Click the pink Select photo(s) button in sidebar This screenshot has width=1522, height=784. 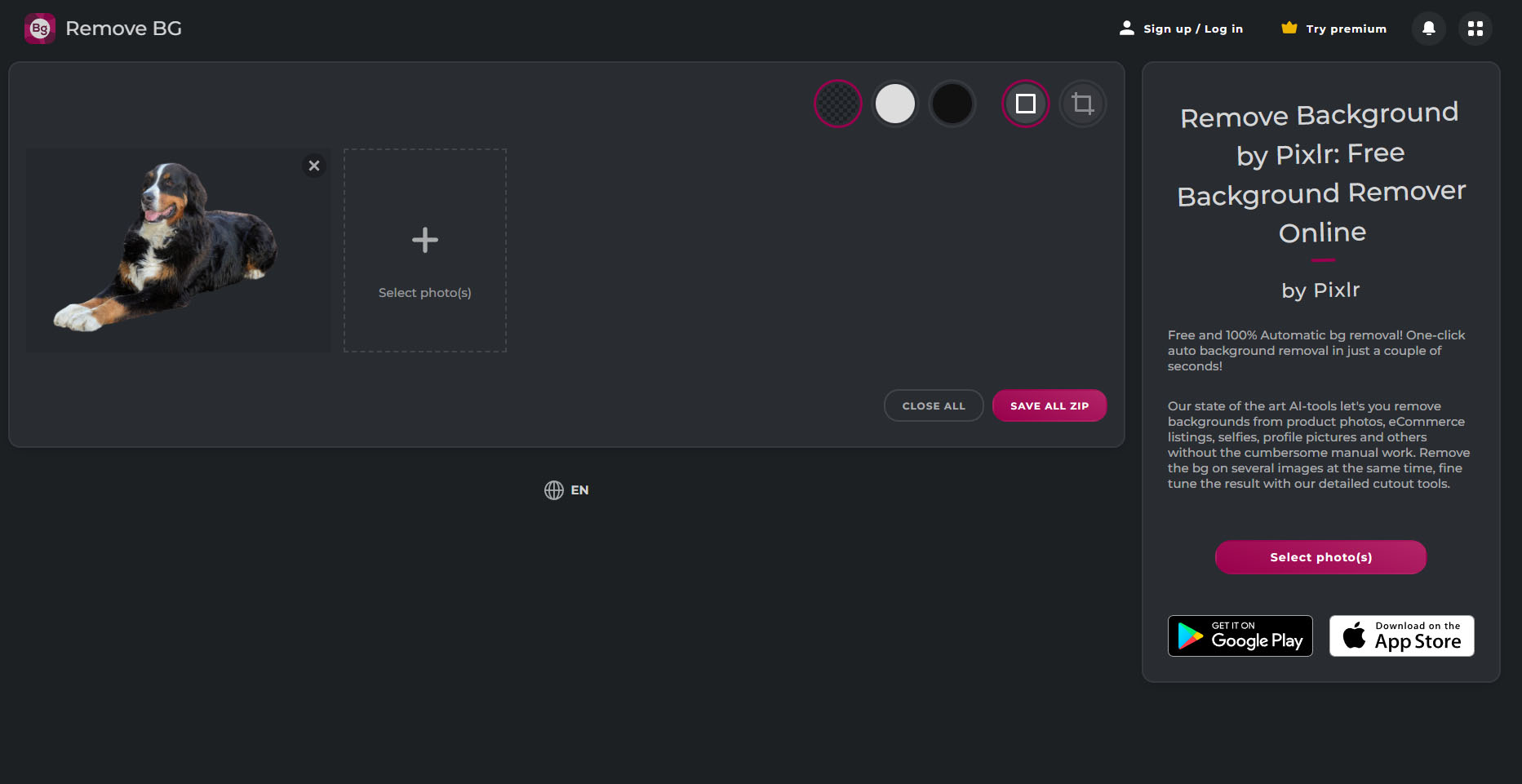[x=1321, y=557]
